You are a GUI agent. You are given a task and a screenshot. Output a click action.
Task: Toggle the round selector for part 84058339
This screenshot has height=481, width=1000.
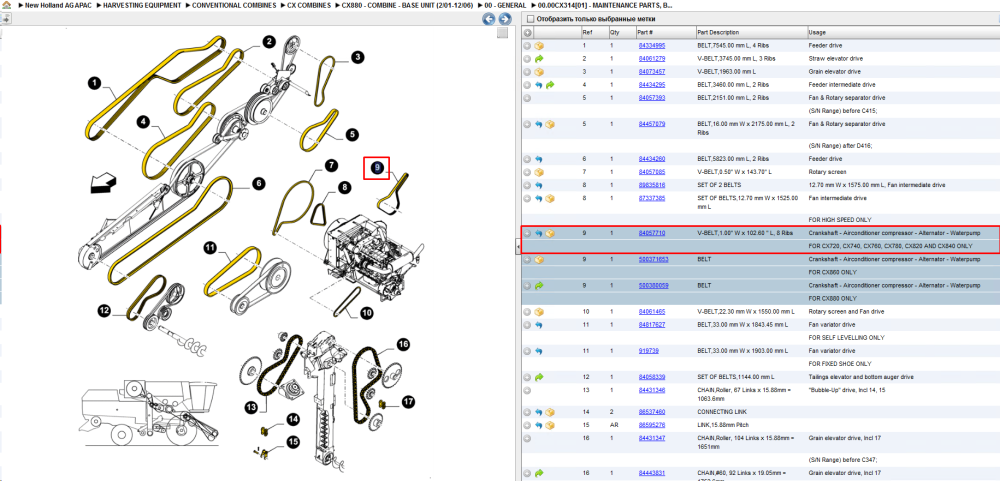pos(527,377)
